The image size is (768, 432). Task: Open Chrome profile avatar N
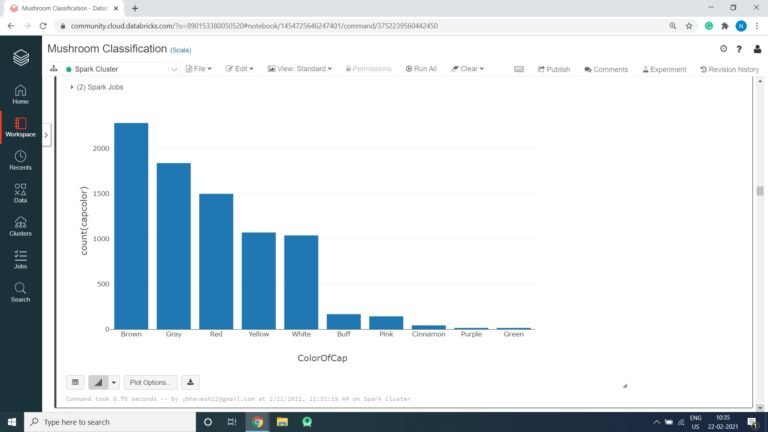point(741,26)
